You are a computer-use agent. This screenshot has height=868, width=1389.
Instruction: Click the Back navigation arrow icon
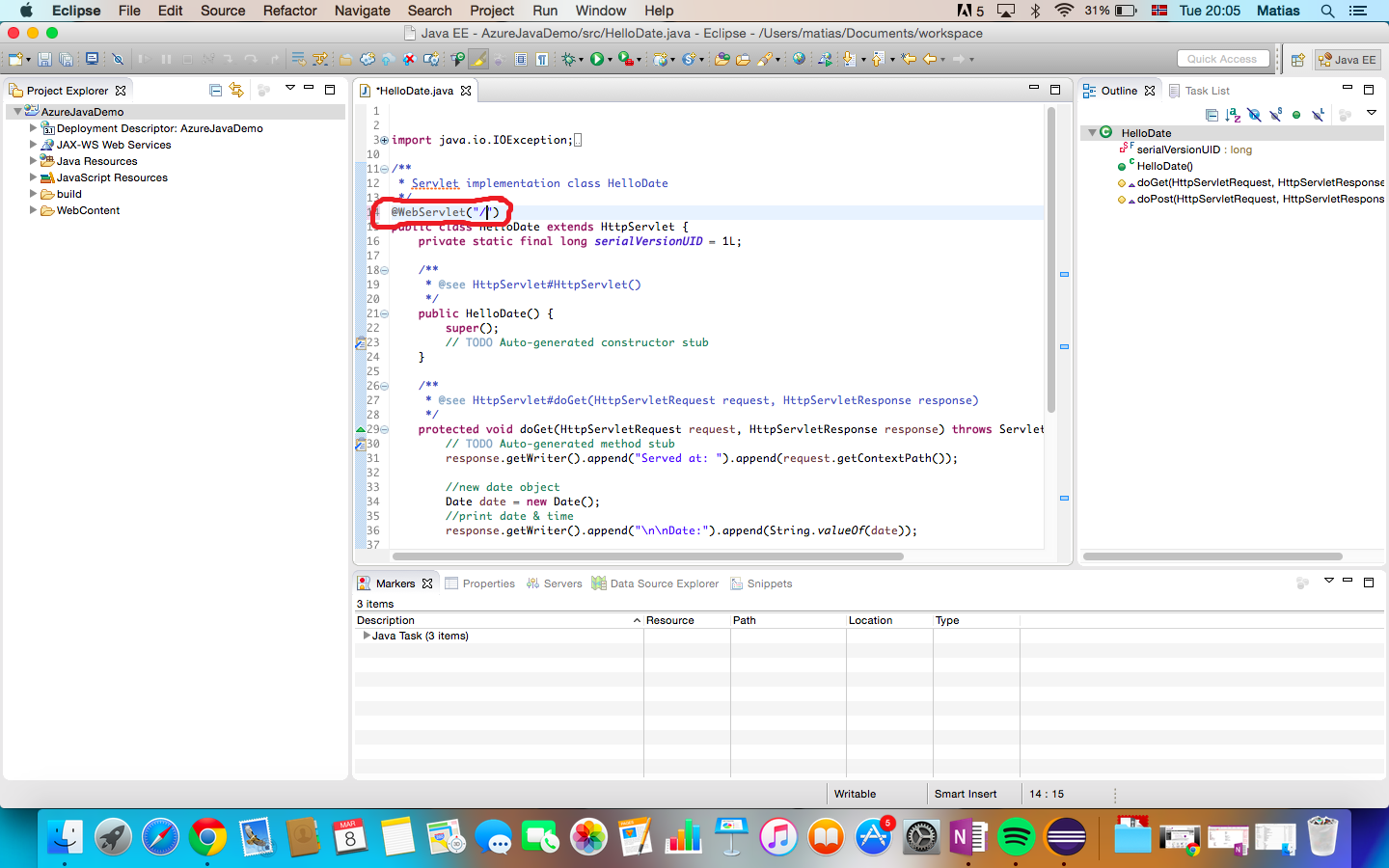(930, 59)
